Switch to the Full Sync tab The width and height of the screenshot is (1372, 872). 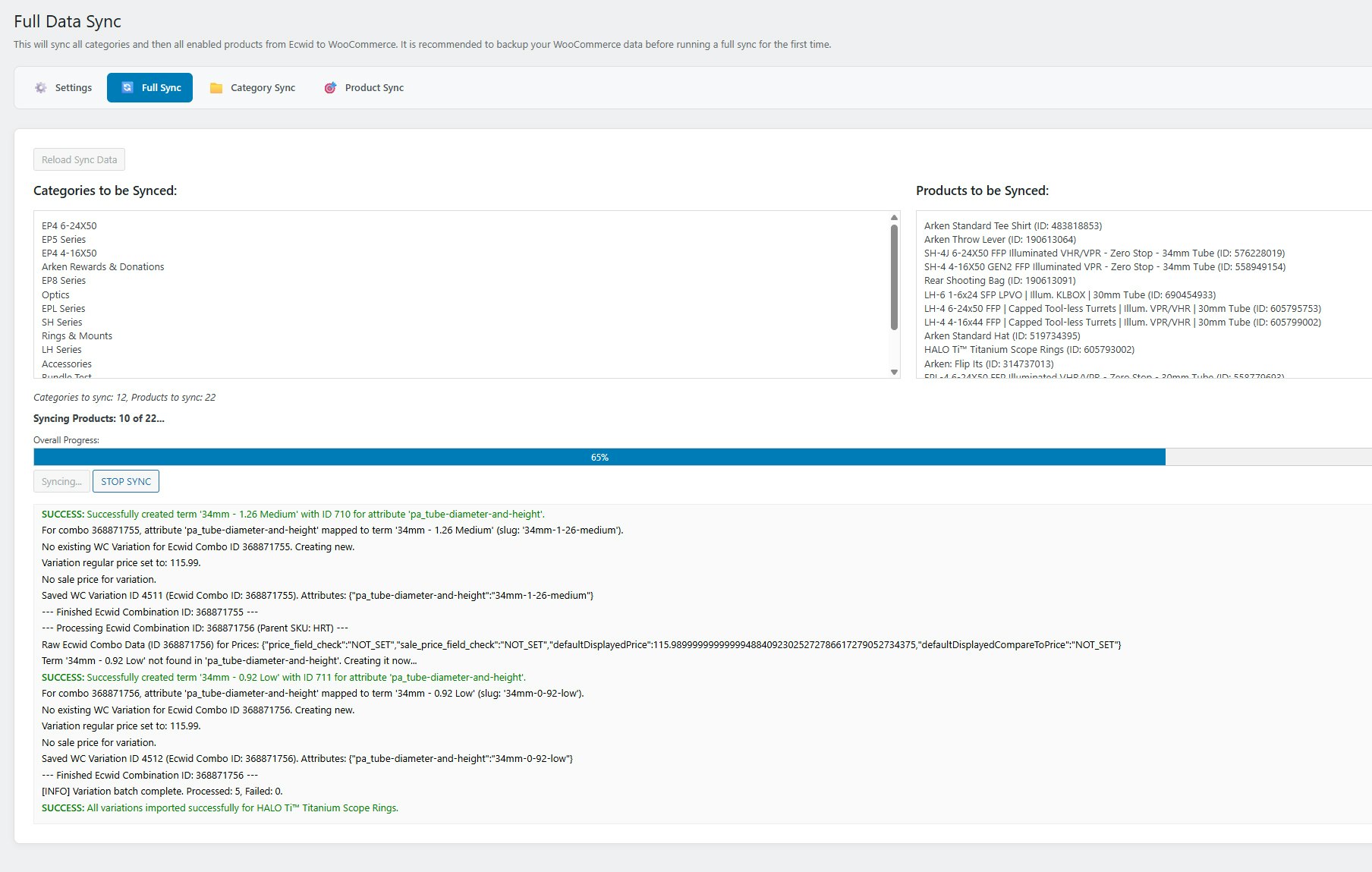(x=149, y=87)
